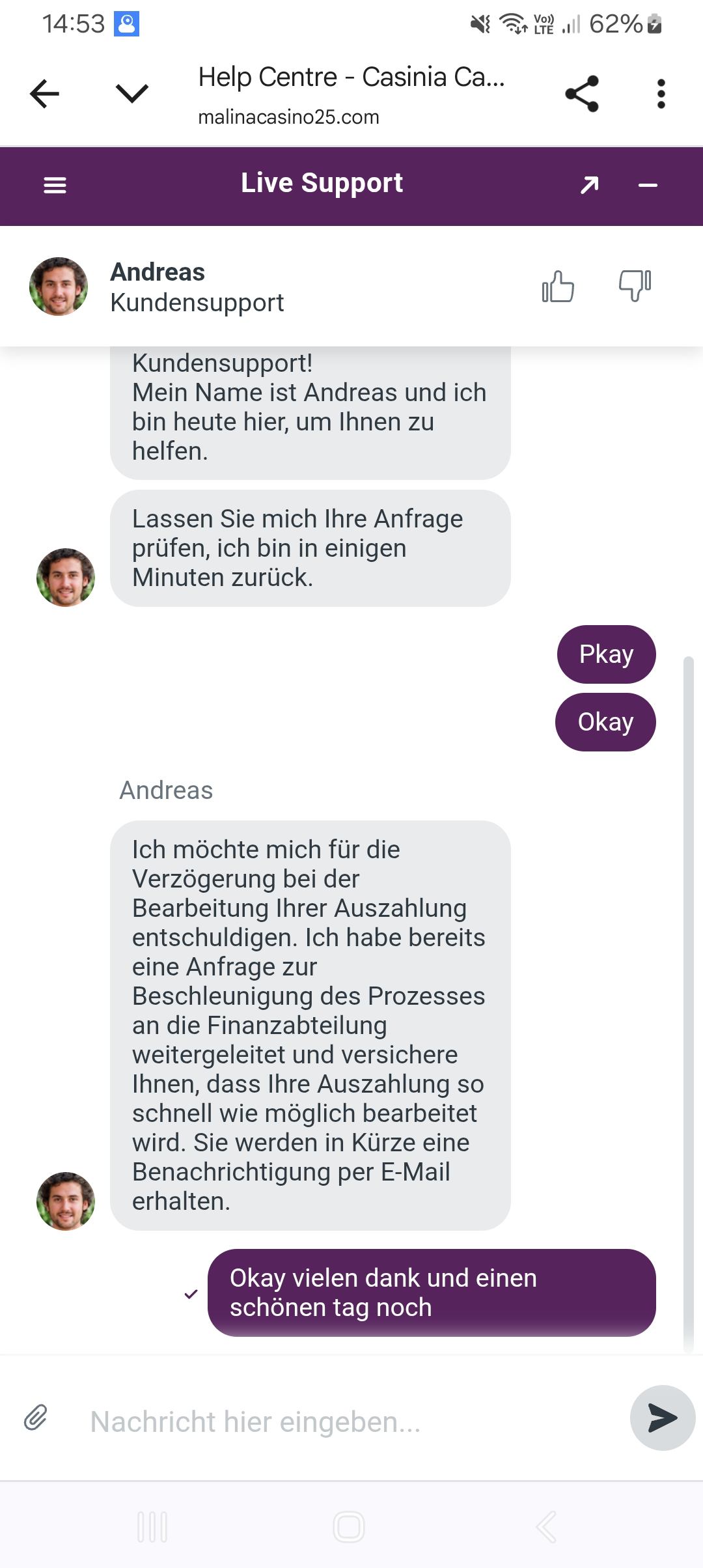Click the paperclip attachment icon
Viewport: 703px width, 1568px height.
tap(36, 1417)
